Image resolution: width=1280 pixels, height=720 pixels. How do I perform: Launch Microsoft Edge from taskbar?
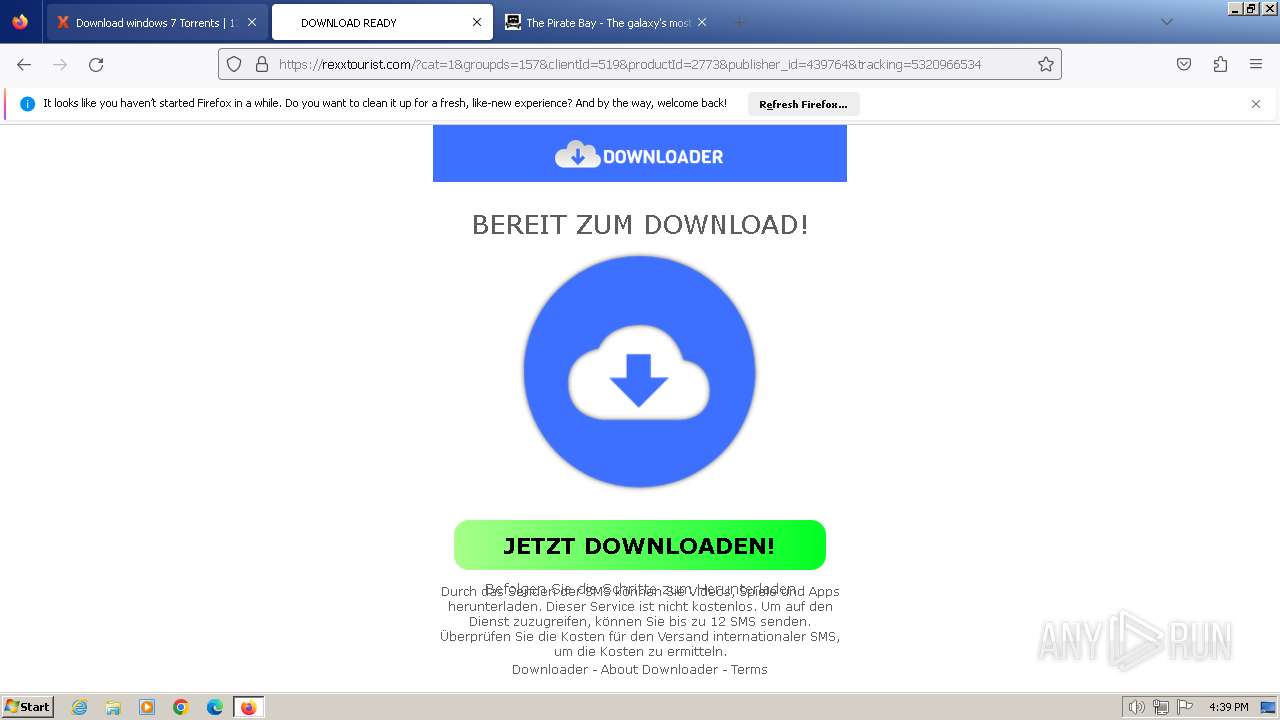[x=215, y=707]
